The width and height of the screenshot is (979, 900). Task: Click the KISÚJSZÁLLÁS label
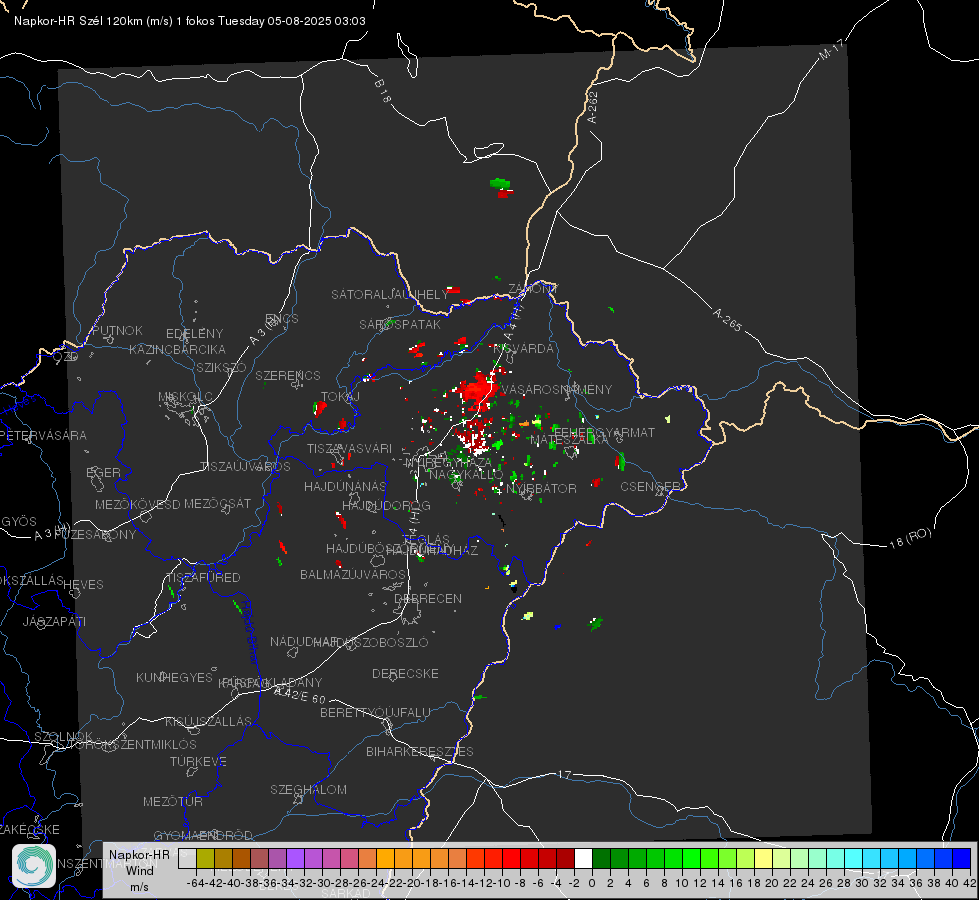(x=209, y=721)
